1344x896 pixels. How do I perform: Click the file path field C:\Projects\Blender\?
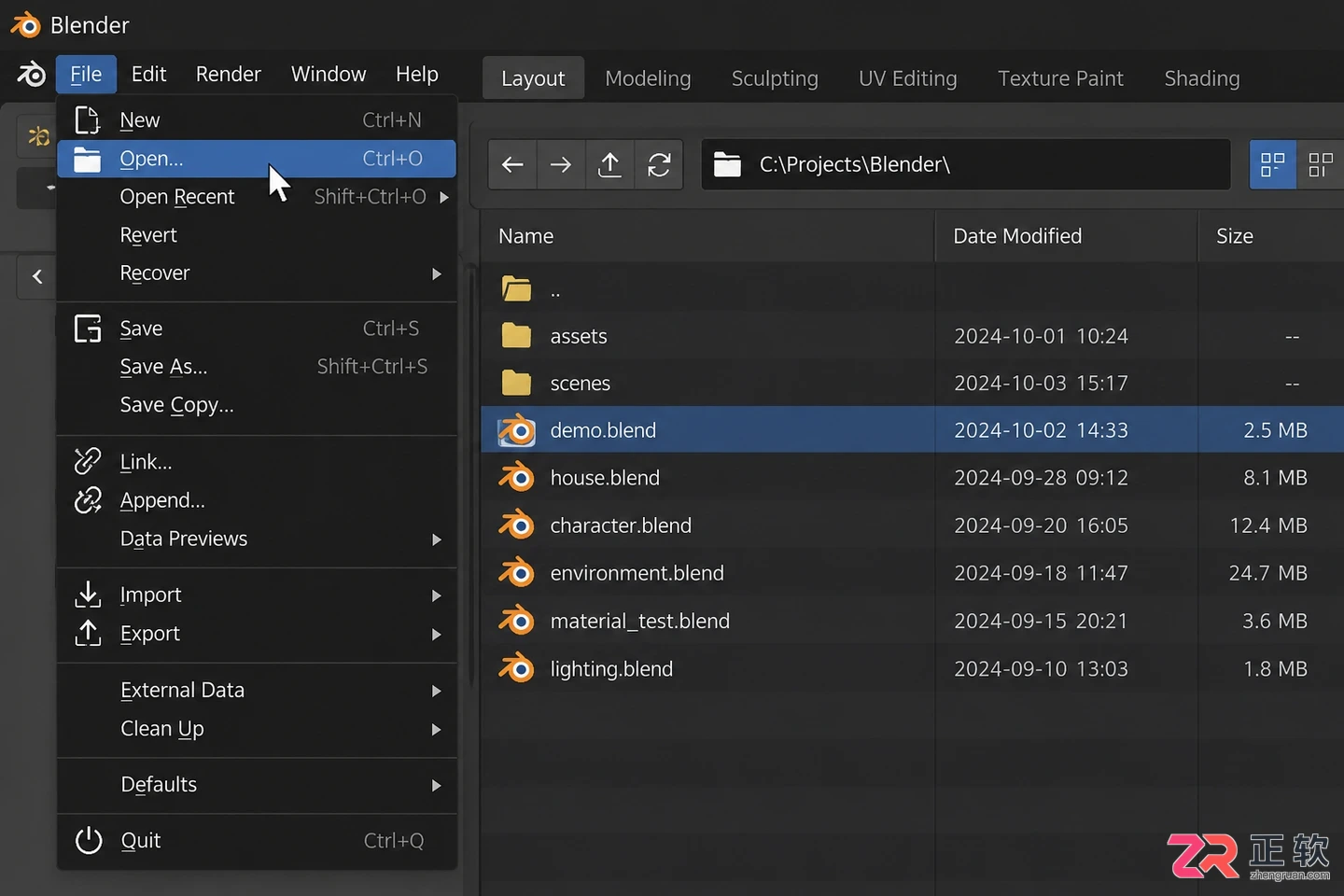(x=966, y=165)
